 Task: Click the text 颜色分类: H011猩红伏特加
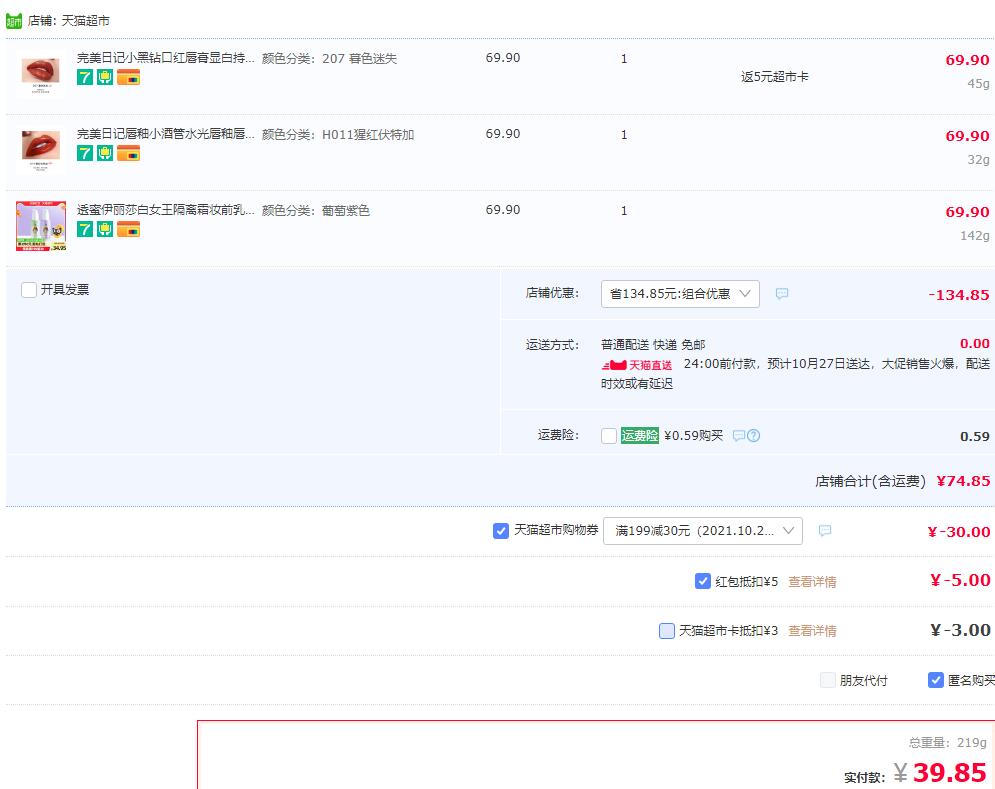pyautogui.click(x=338, y=135)
